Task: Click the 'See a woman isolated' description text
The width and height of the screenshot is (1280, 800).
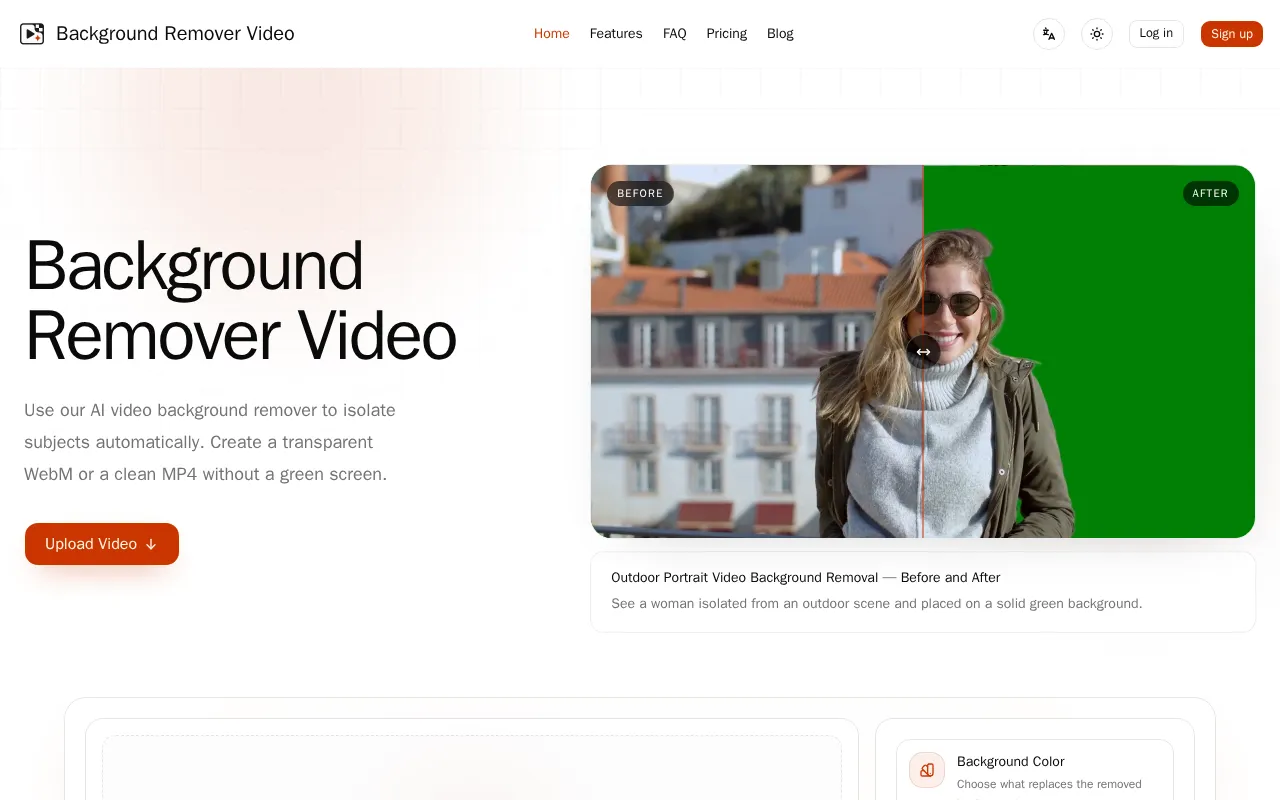Action: [x=876, y=604]
